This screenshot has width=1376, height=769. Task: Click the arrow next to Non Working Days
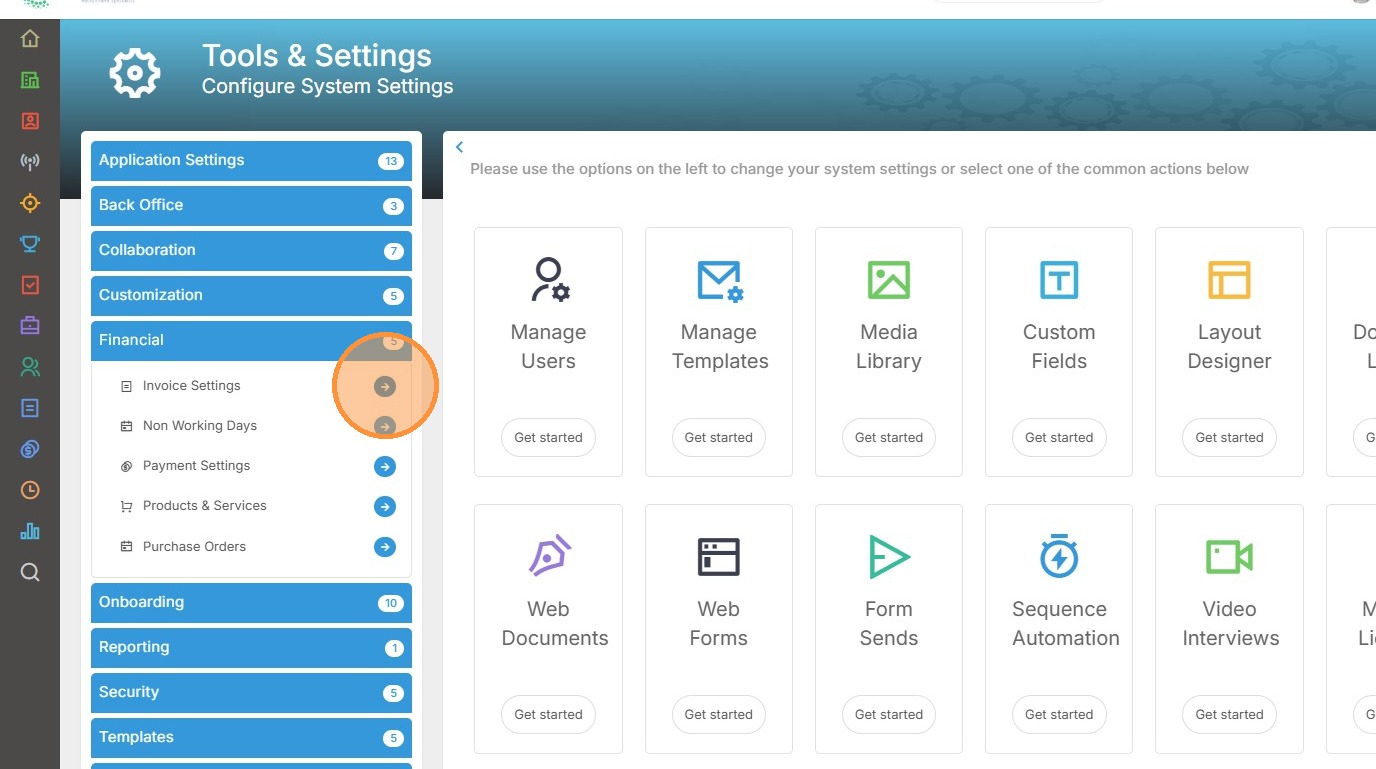(385, 426)
